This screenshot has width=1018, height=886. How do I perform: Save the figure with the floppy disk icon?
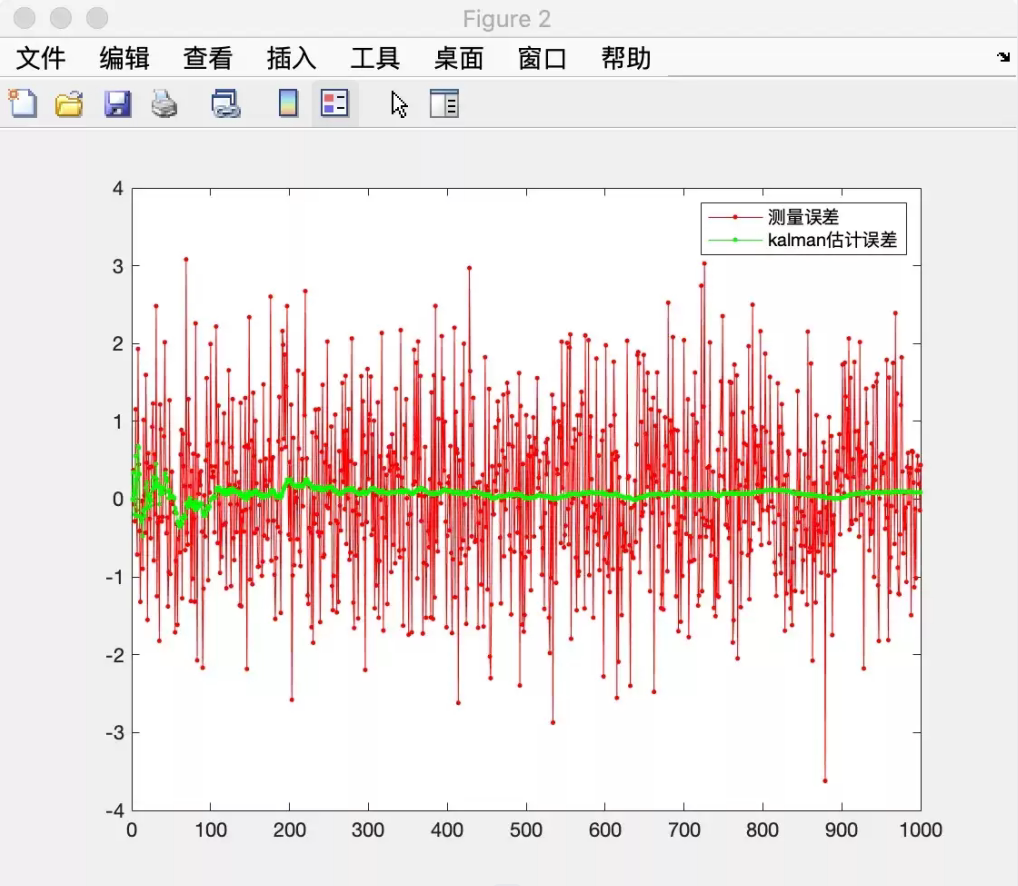pyautogui.click(x=118, y=103)
